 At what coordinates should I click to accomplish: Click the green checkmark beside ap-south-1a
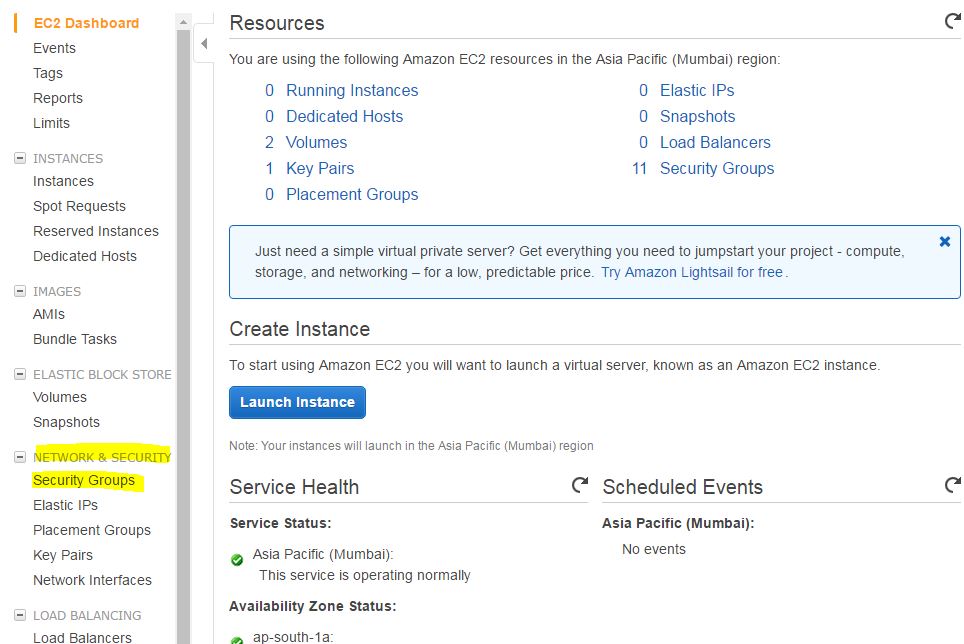237,638
